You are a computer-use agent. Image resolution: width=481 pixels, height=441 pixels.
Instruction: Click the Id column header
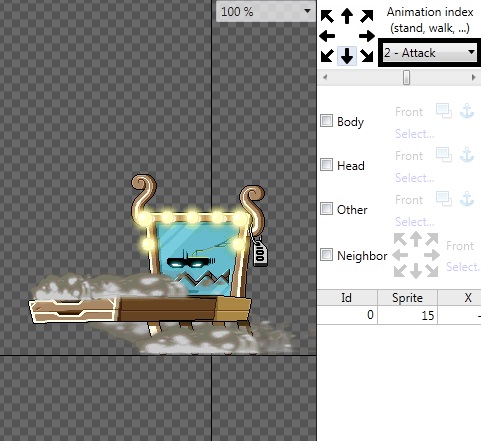tap(347, 297)
